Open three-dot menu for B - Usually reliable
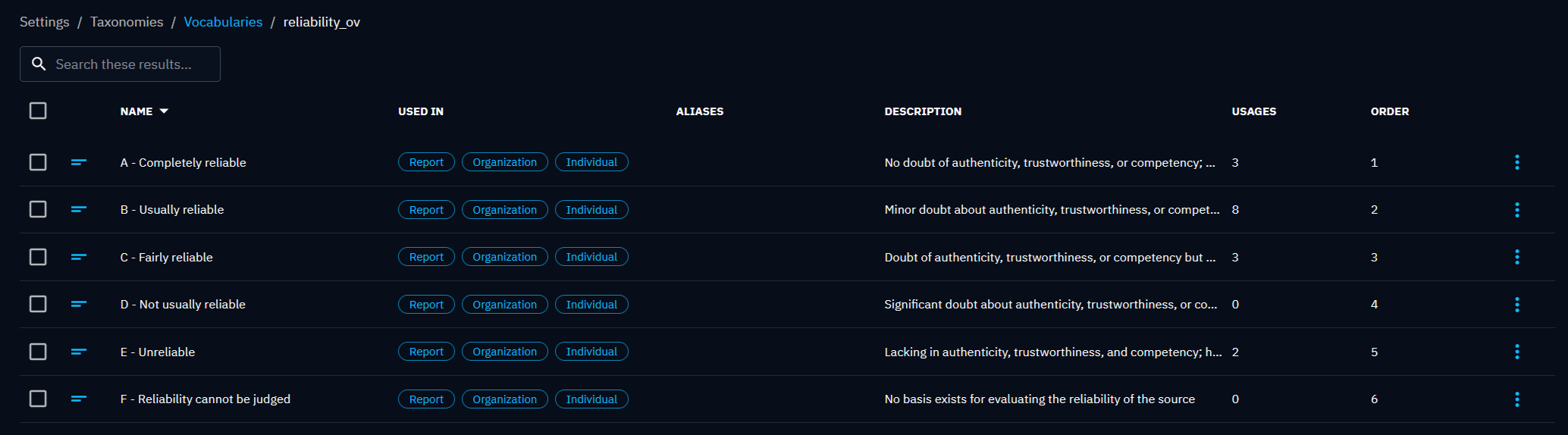This screenshot has width=1568, height=435. pyautogui.click(x=1516, y=210)
